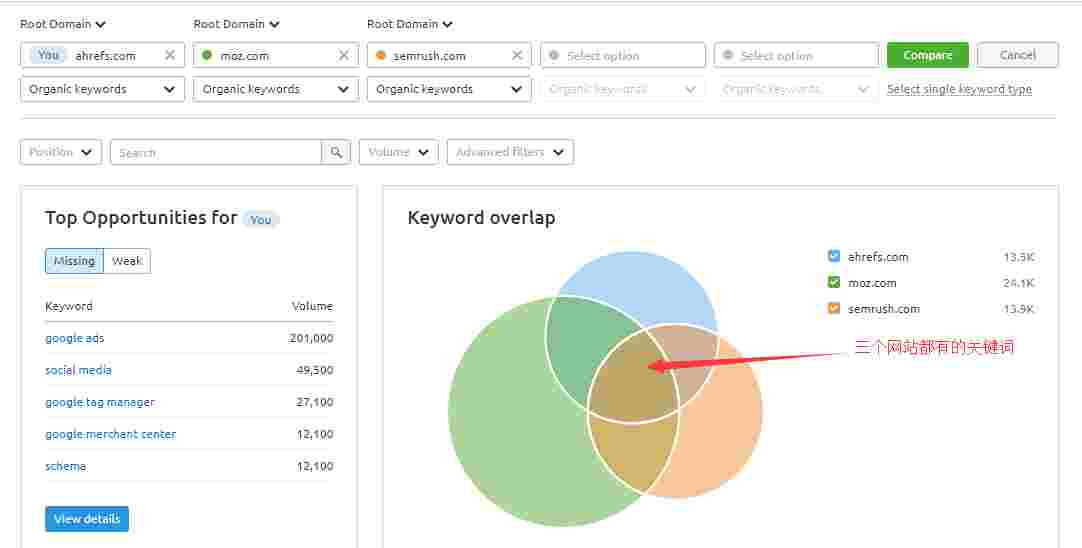Select the Missing tab
This screenshot has height=548, width=1082.
pyautogui.click(x=74, y=261)
